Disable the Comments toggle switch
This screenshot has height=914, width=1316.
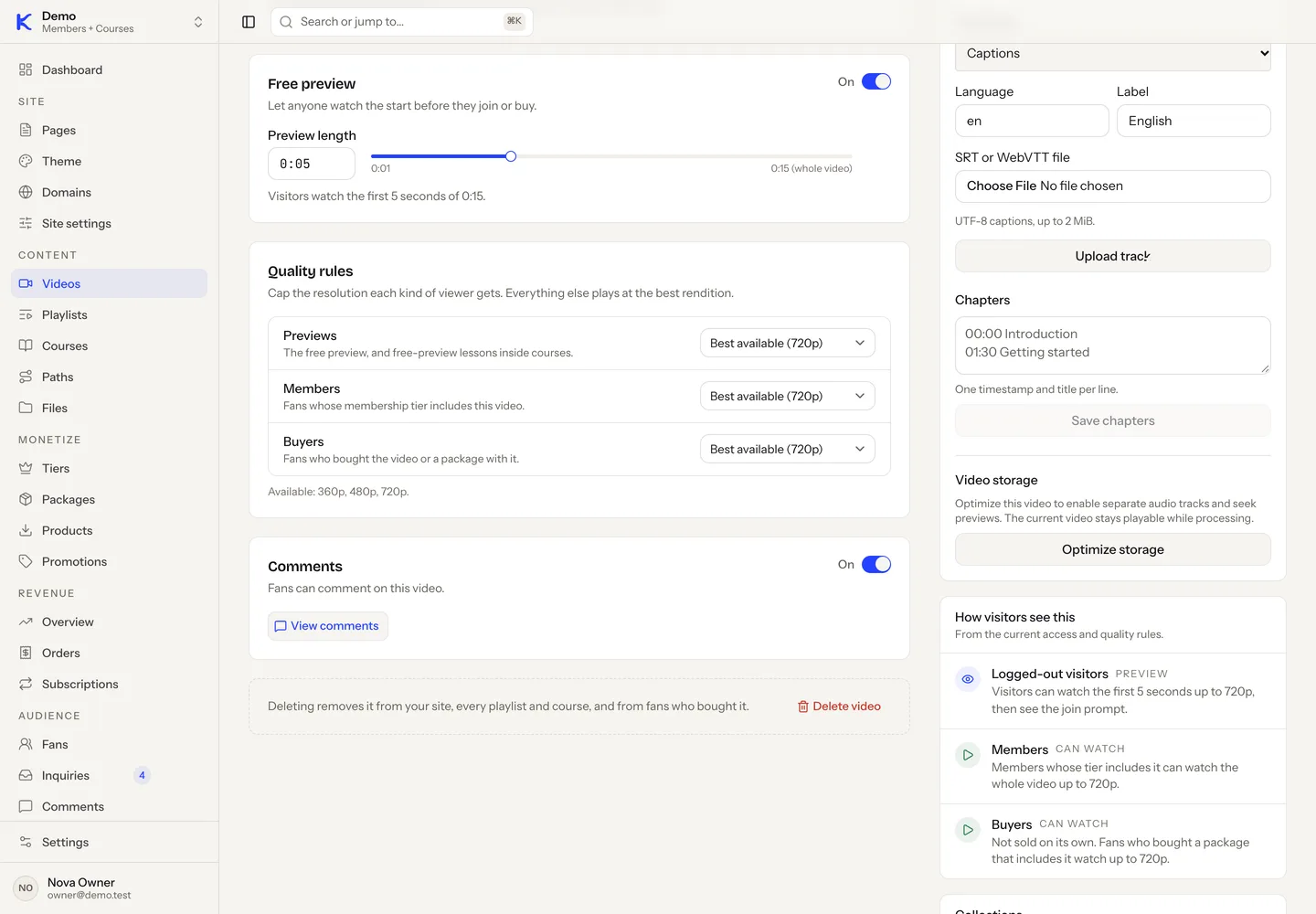[x=876, y=564]
